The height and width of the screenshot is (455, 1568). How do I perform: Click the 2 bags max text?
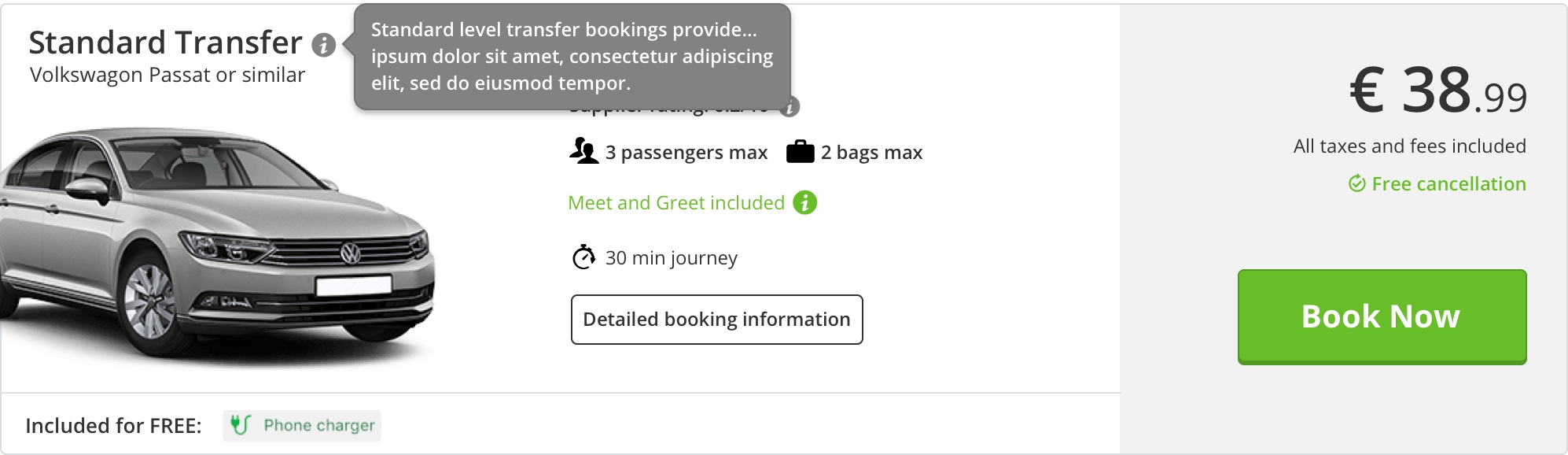pos(871,152)
